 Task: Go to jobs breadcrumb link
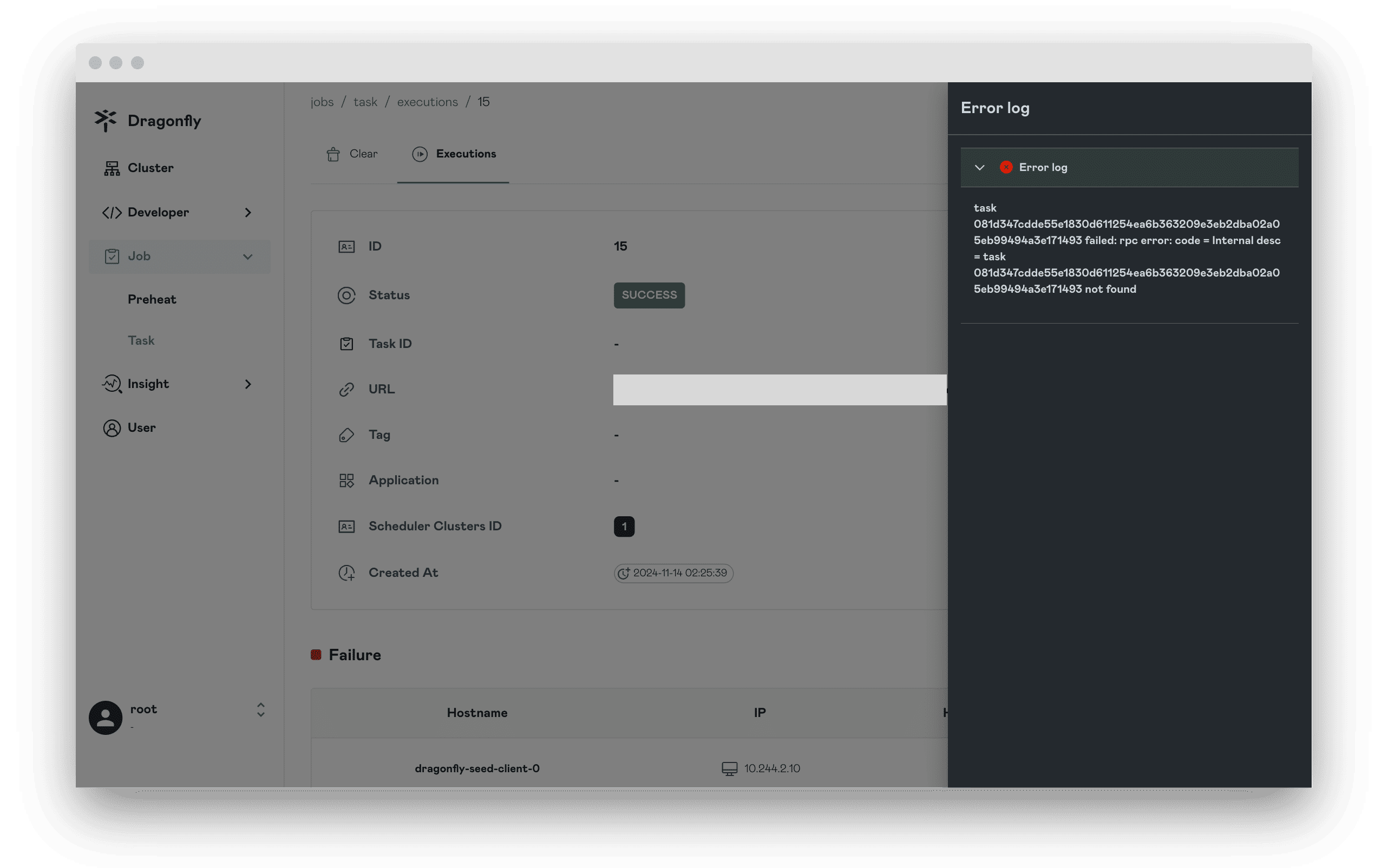tap(322, 102)
